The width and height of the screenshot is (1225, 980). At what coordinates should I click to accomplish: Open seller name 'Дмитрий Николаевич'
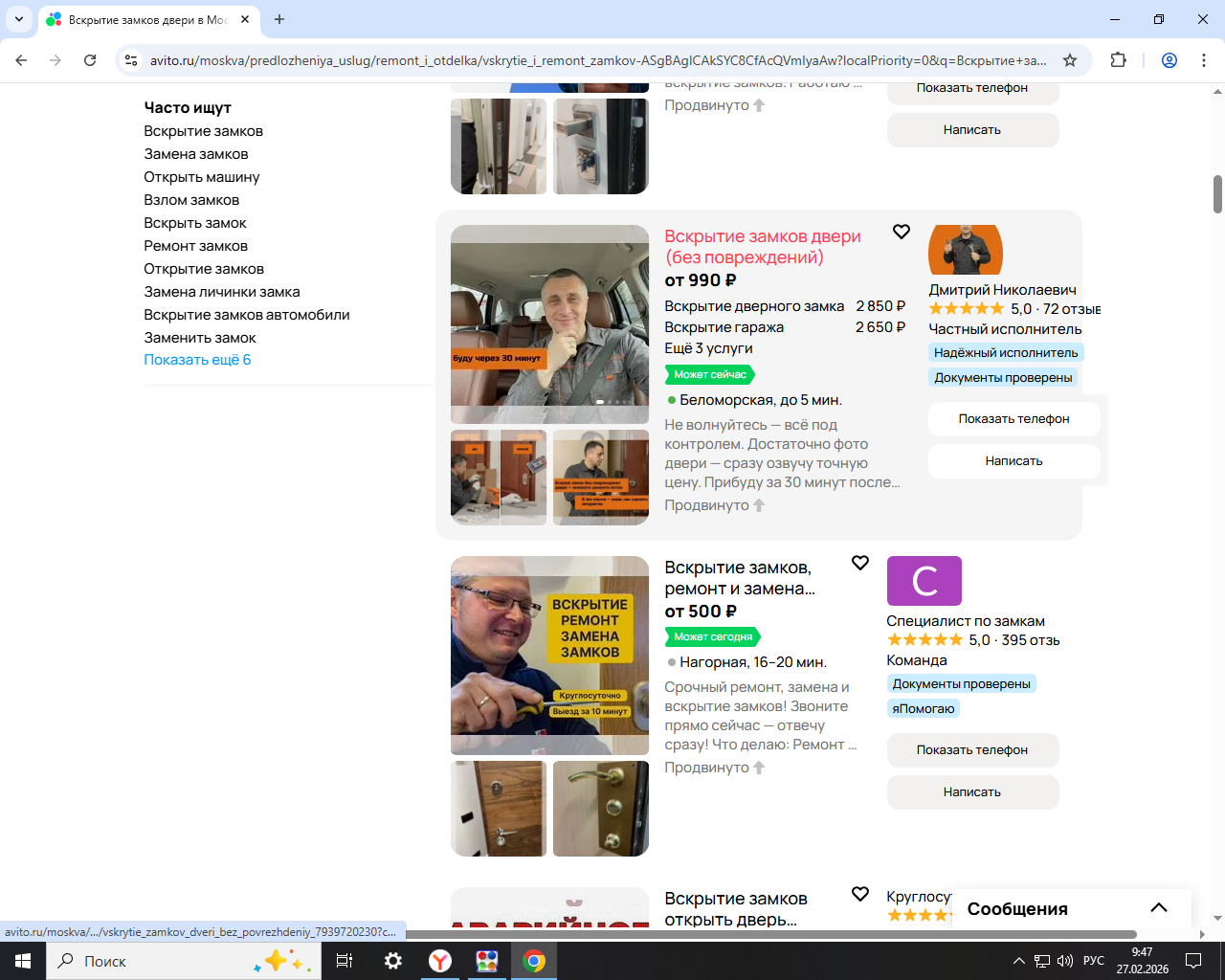pyautogui.click(x=1003, y=290)
